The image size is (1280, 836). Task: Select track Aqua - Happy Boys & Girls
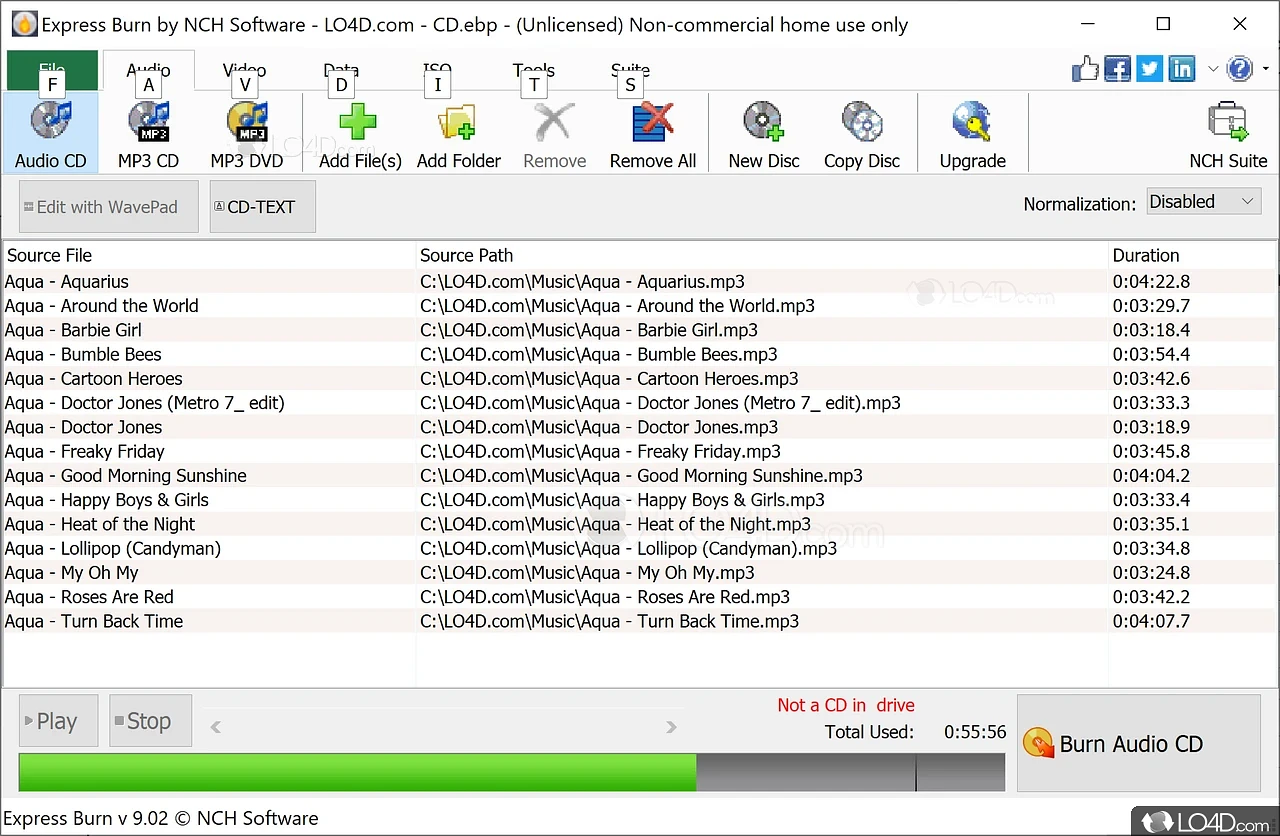107,500
